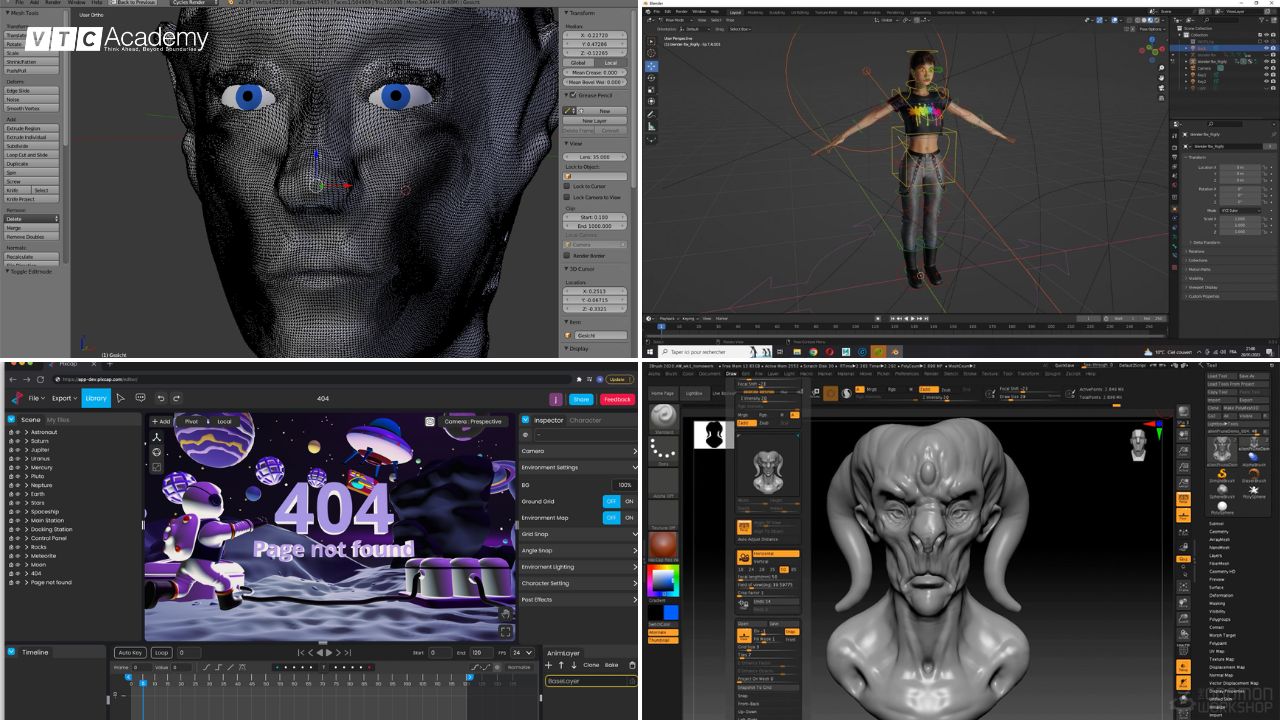Switch Environment Map to OFF
The width and height of the screenshot is (1280, 720).
pyautogui.click(x=610, y=517)
